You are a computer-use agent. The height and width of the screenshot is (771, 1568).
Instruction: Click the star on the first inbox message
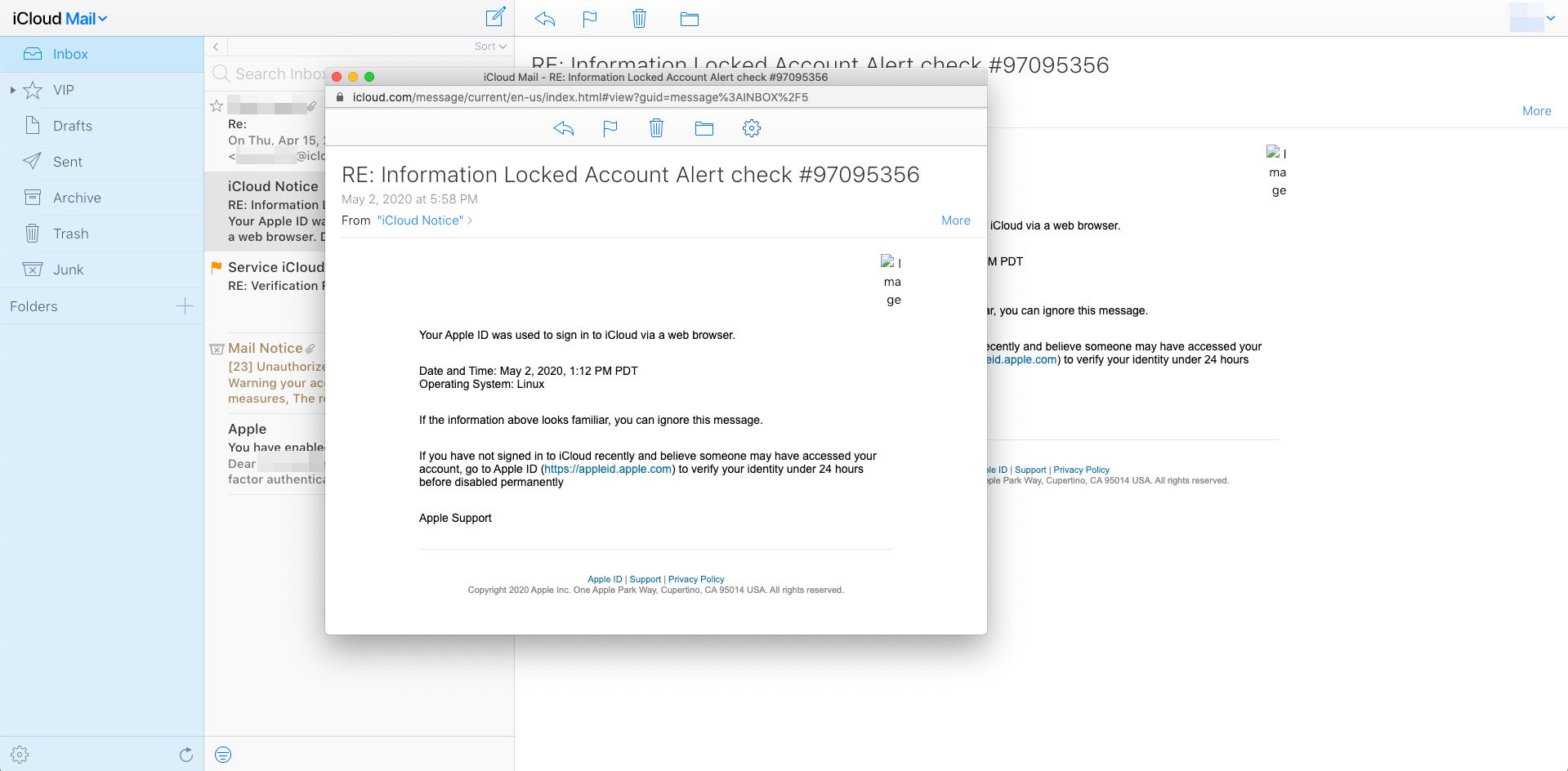tap(217, 105)
